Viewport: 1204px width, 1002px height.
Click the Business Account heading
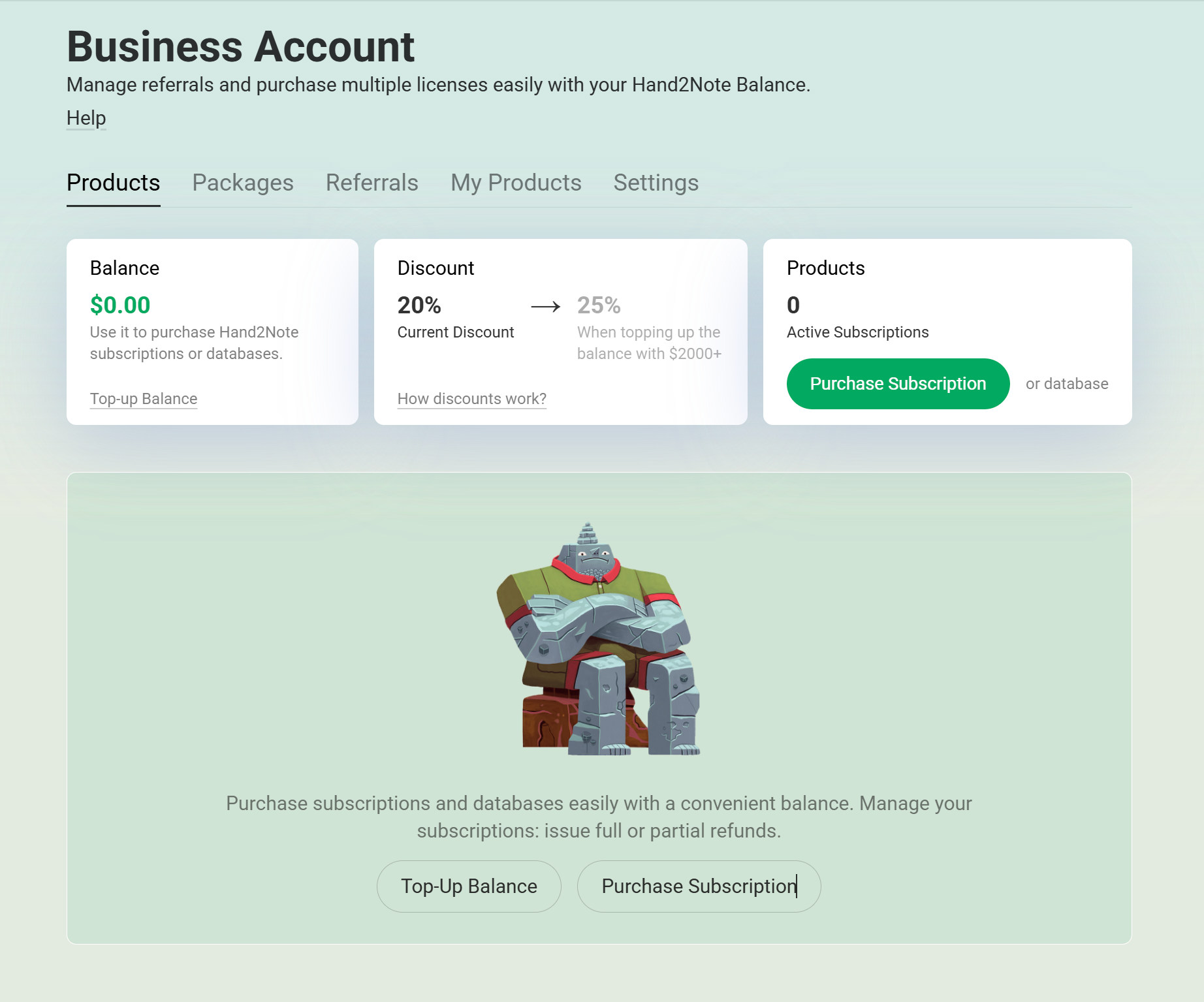[x=241, y=47]
